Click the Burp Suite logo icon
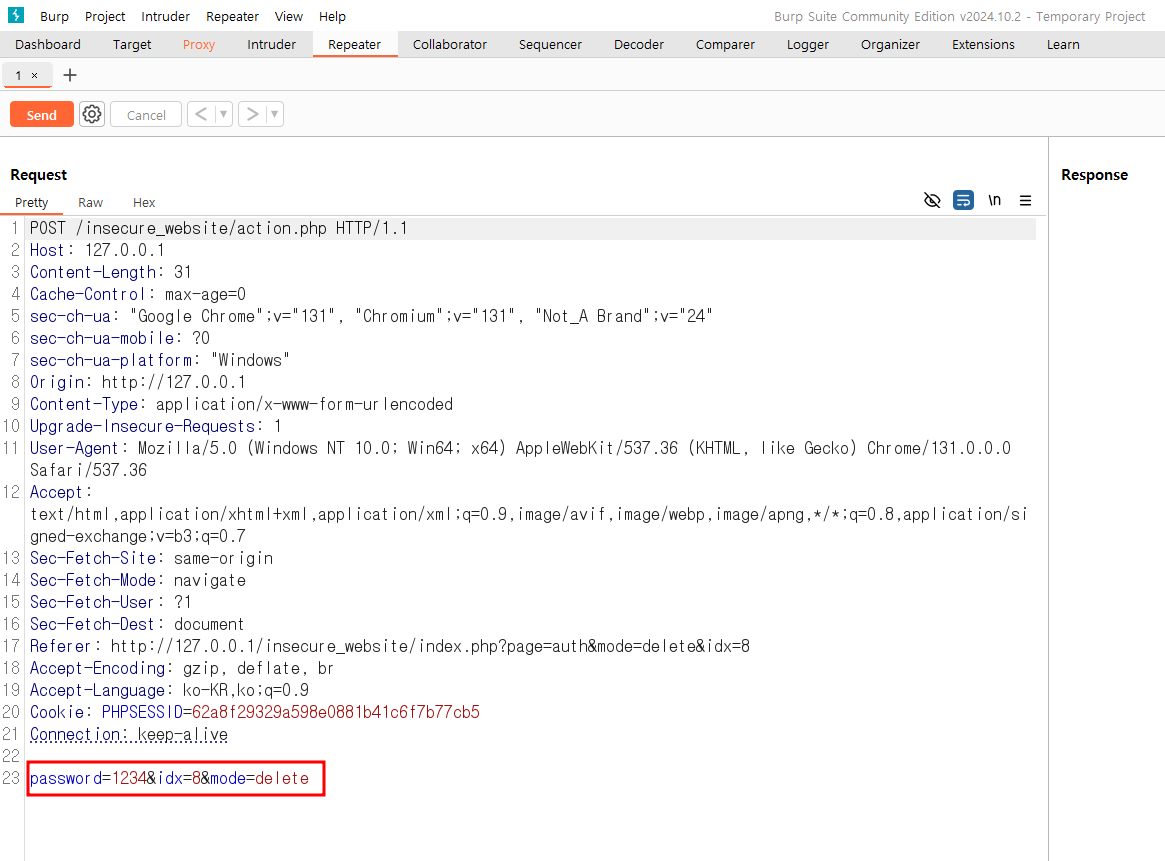 (x=16, y=15)
